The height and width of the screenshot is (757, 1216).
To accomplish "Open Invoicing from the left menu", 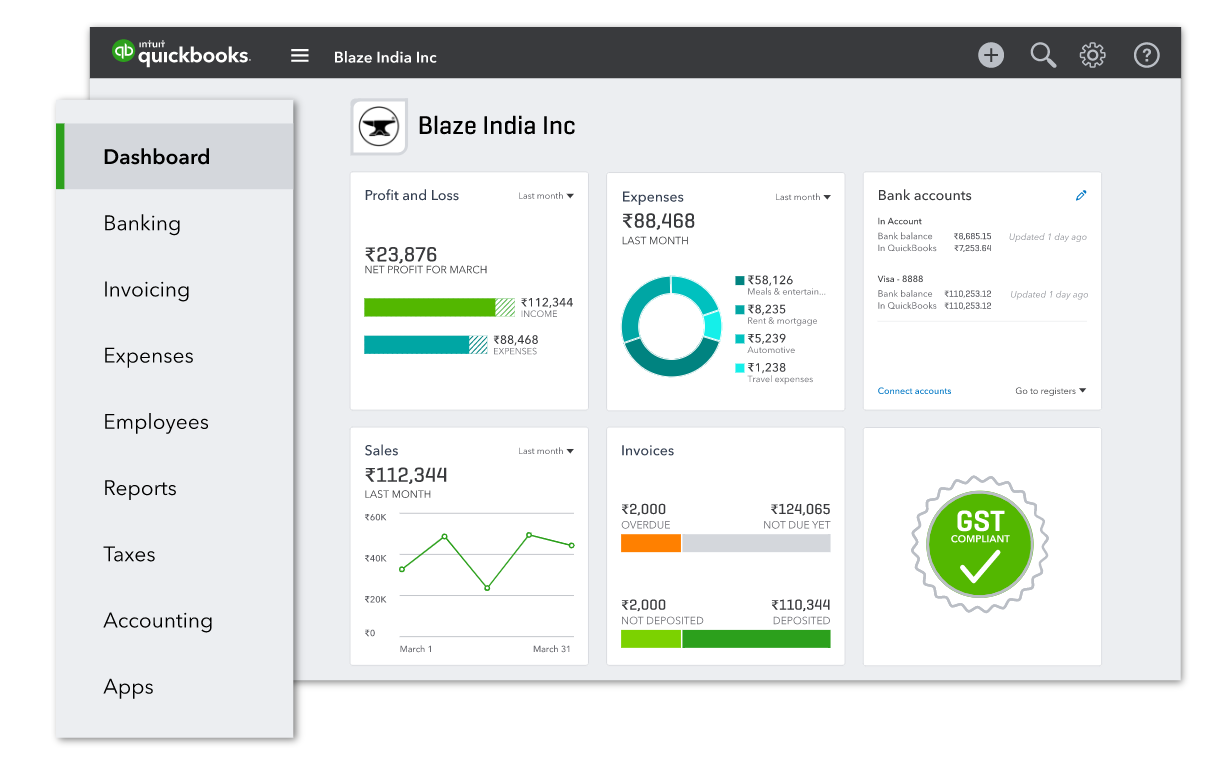I will (146, 290).
